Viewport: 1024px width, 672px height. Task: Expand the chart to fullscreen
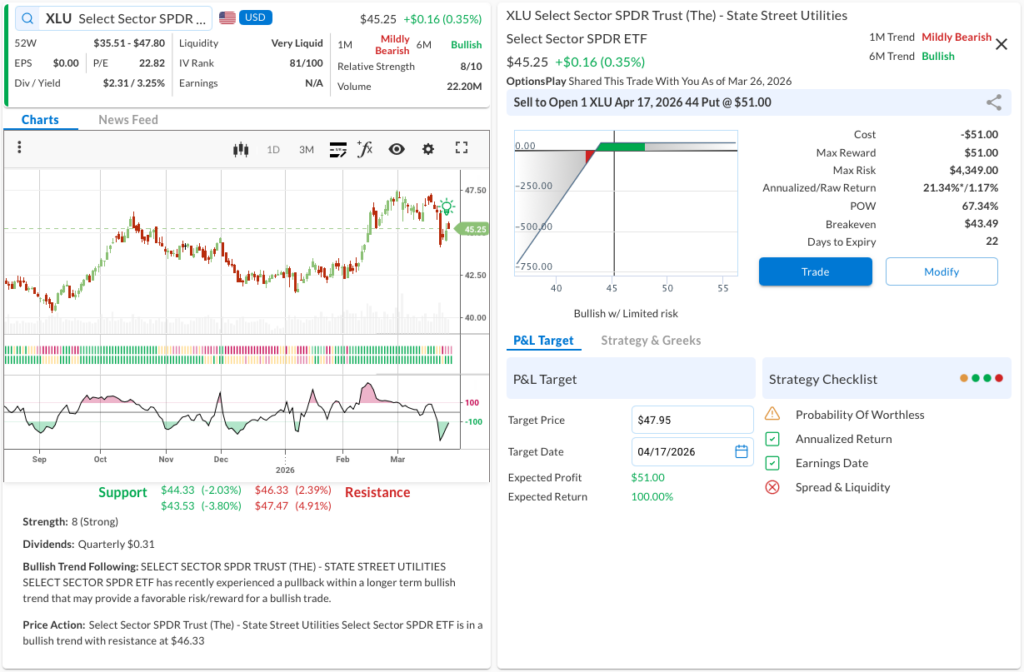461,148
